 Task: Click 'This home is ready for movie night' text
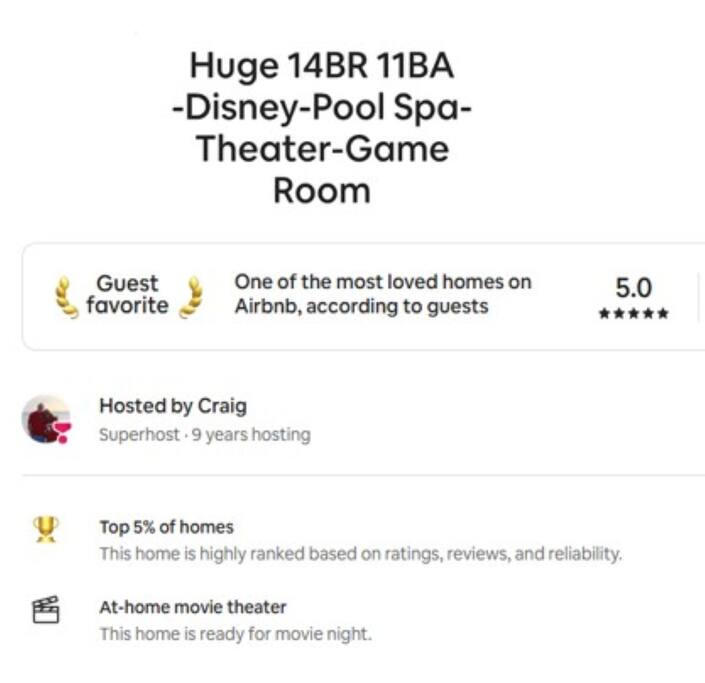pos(235,634)
